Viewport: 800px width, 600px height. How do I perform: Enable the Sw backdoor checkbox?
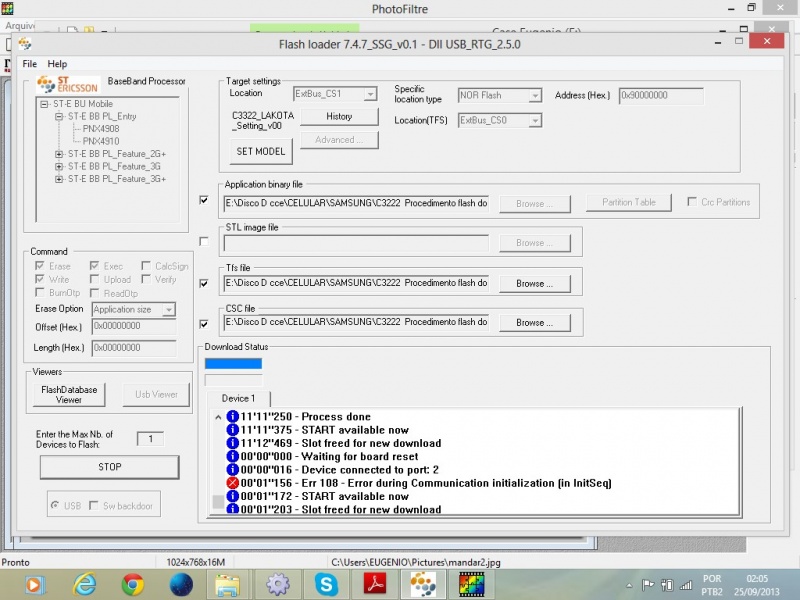click(x=93, y=505)
